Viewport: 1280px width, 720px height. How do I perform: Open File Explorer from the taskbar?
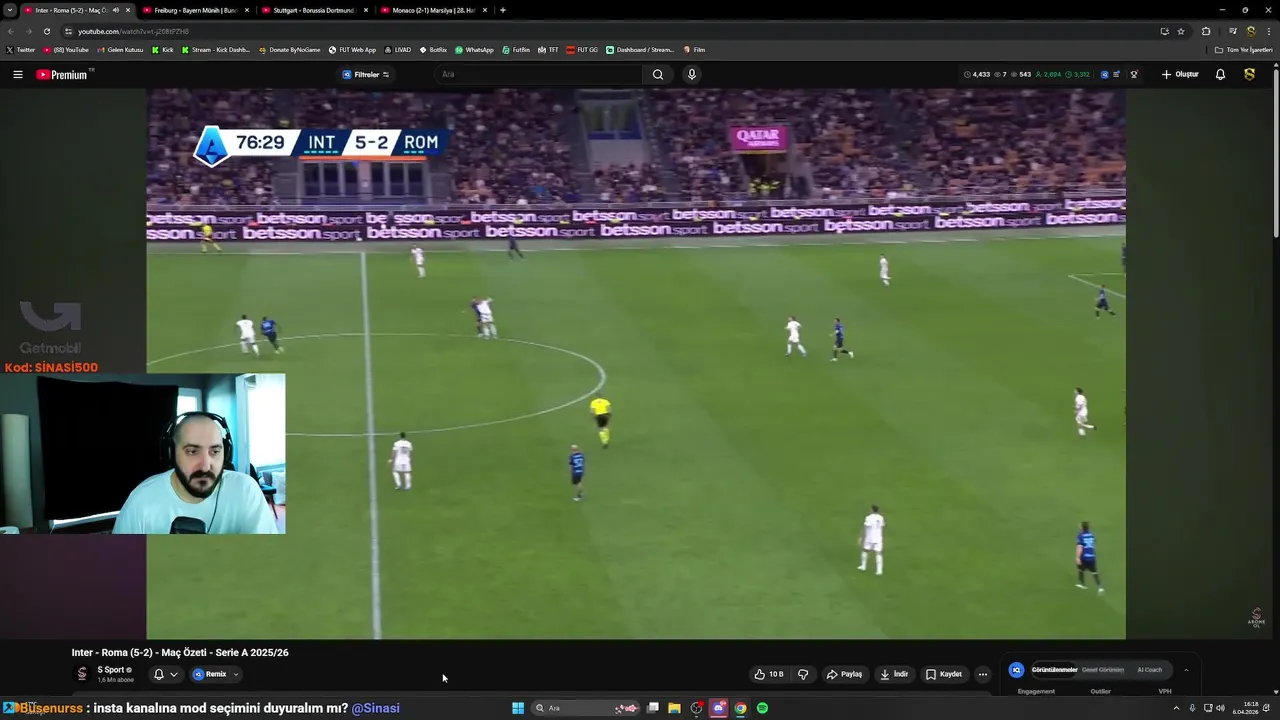tap(674, 708)
